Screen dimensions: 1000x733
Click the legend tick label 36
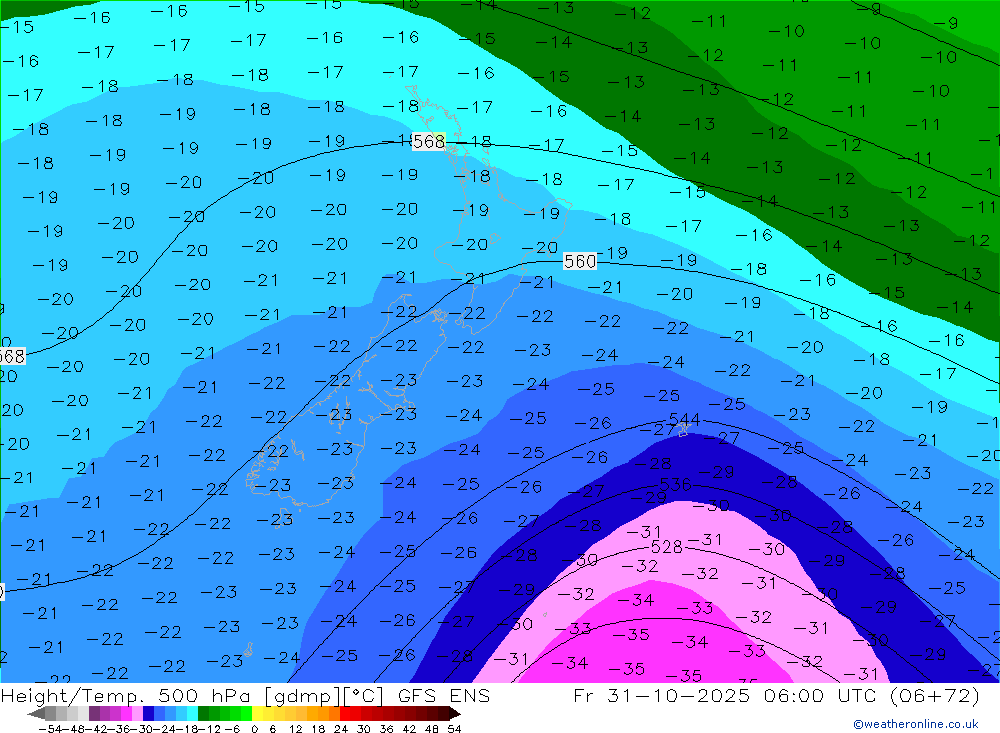[x=386, y=729]
